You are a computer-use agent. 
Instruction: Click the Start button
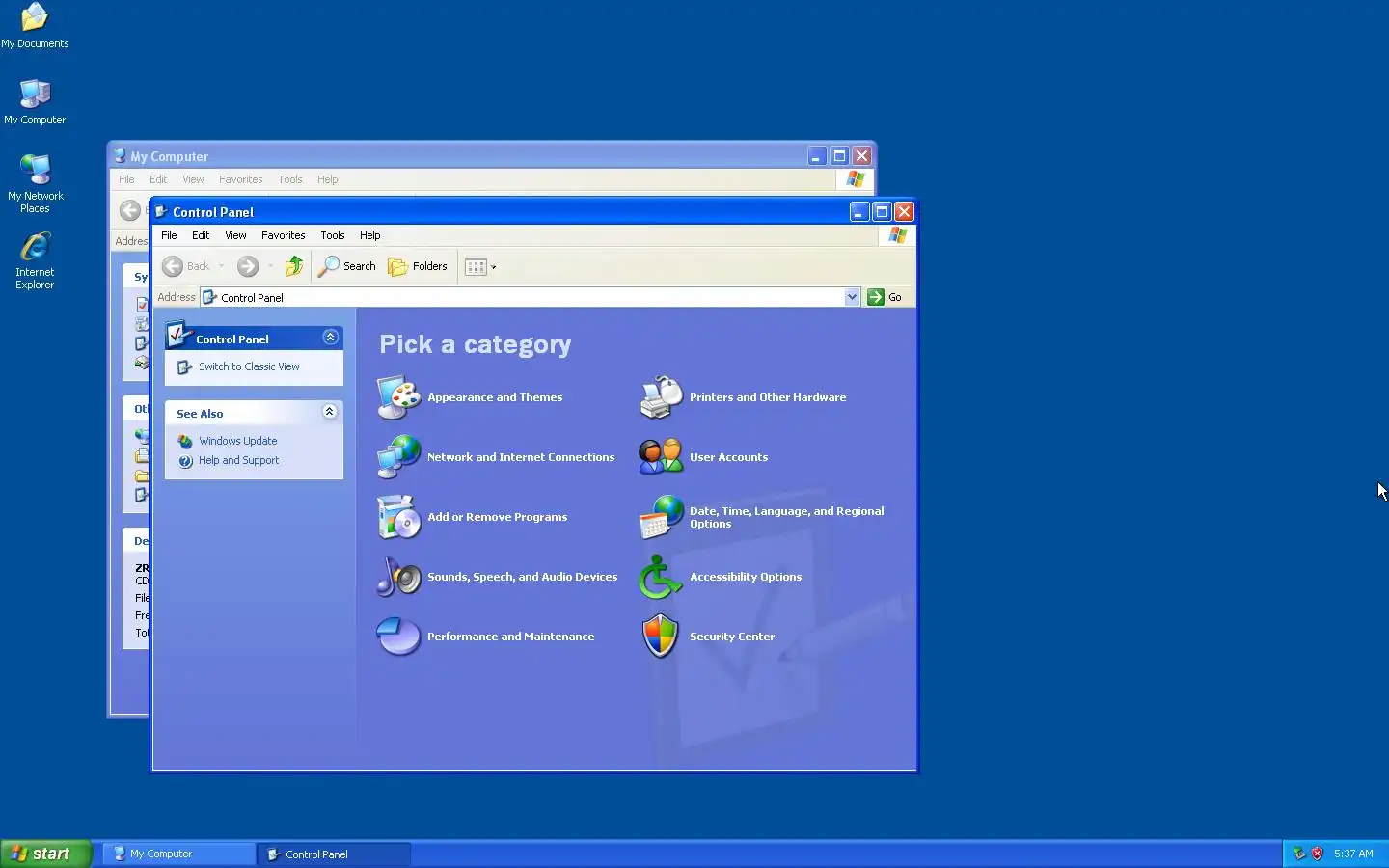[45, 854]
